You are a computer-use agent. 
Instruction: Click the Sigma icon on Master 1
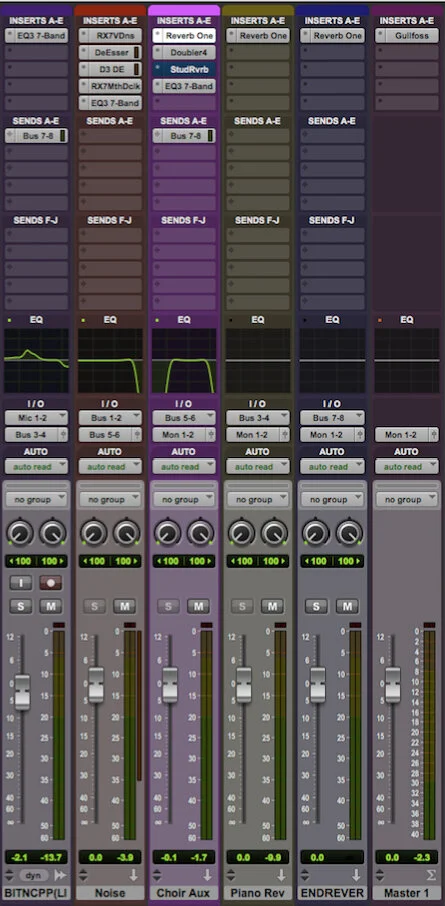tap(429, 875)
